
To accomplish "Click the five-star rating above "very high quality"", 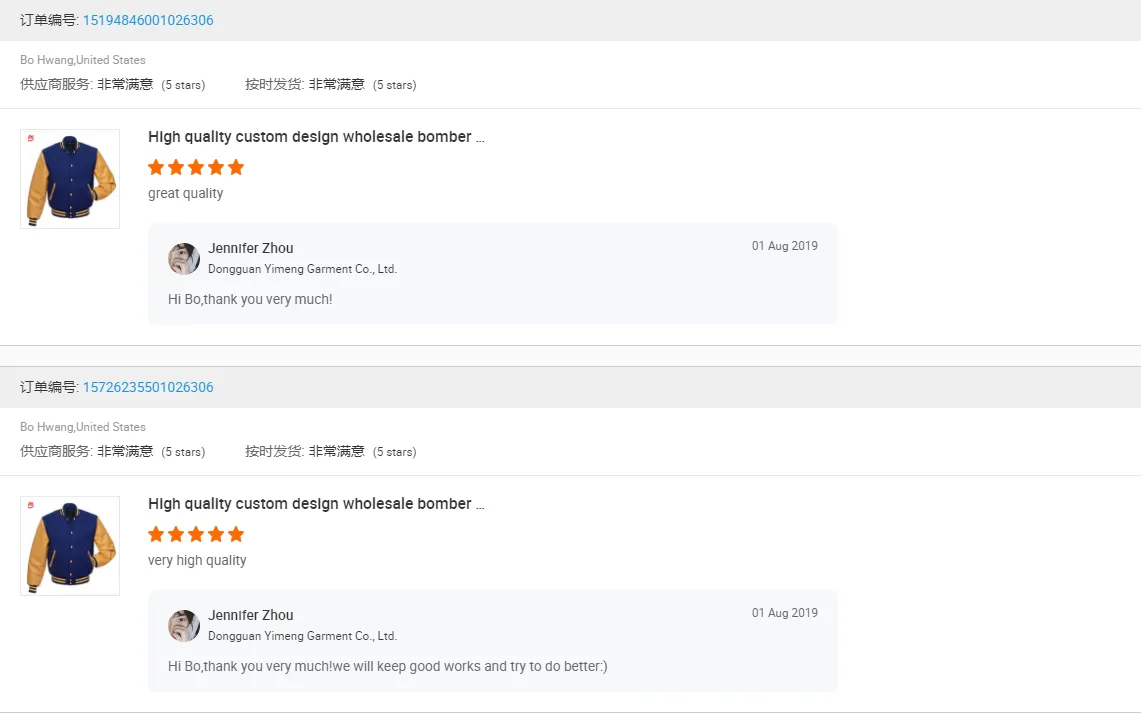I will (196, 534).
